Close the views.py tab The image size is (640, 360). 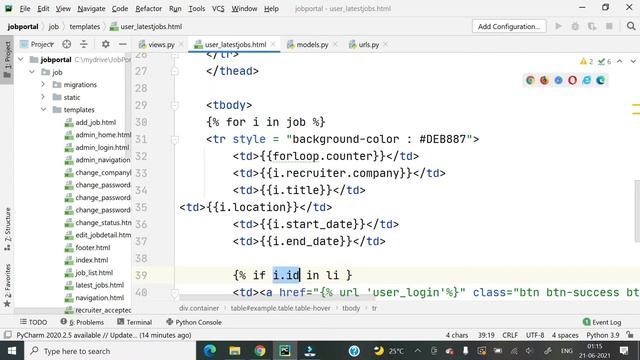click(x=181, y=44)
